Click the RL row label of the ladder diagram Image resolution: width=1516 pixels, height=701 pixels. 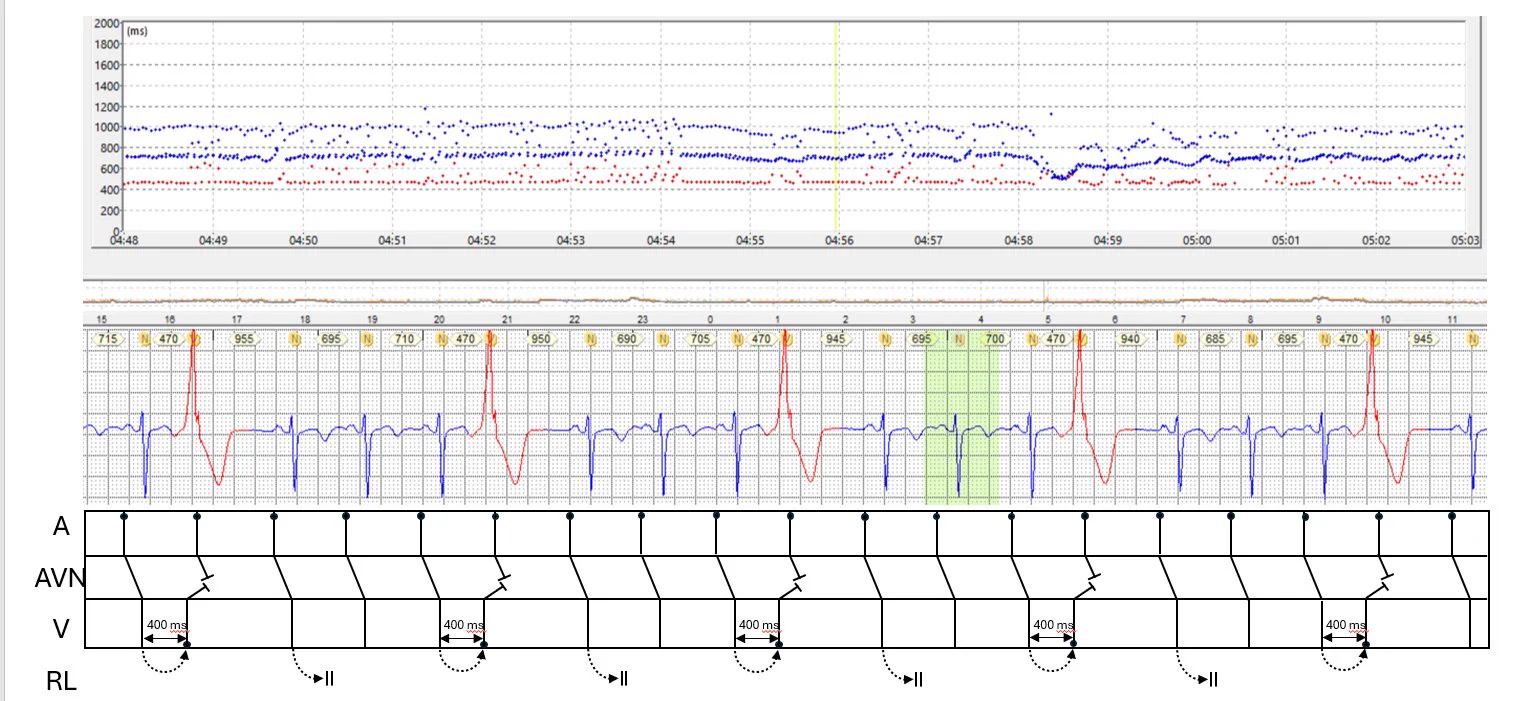tap(60, 683)
